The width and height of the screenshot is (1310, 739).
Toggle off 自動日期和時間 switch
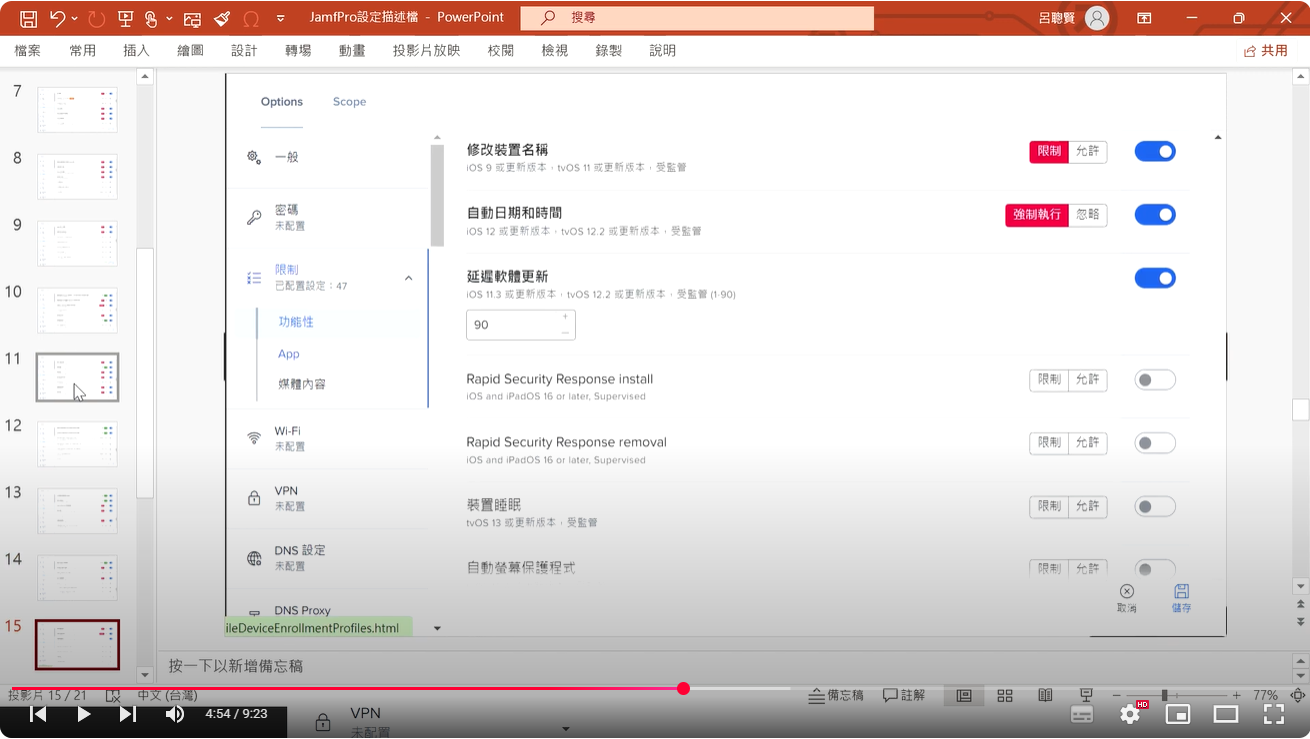coord(1155,215)
